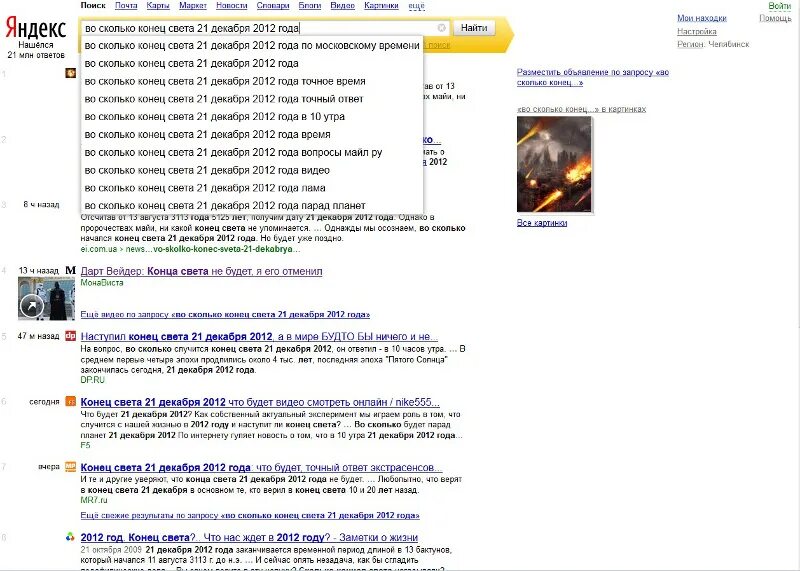800x571 pixels.
Task: Open Видео in top navigation
Action: 342,6
